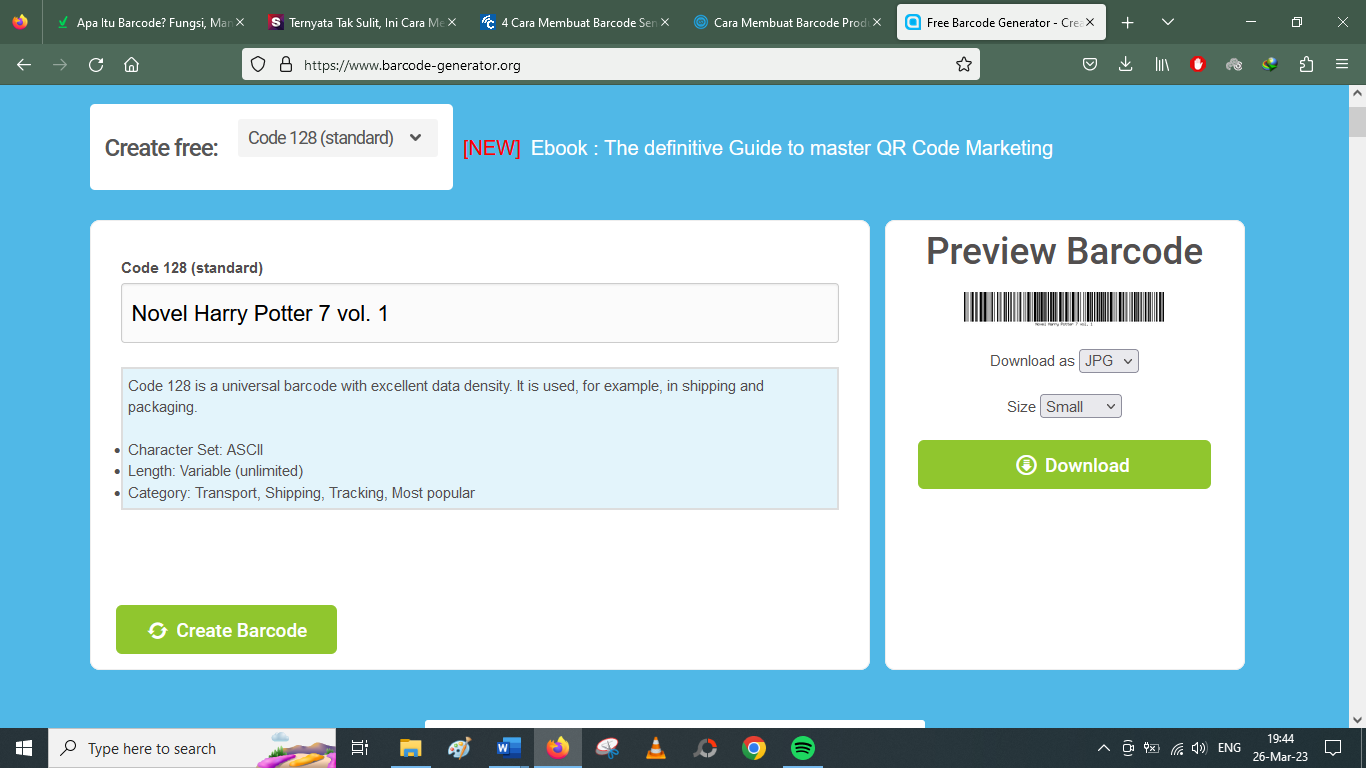Switch the ENG input language indicator
Viewport: 1366px width, 768px height.
1230,748
